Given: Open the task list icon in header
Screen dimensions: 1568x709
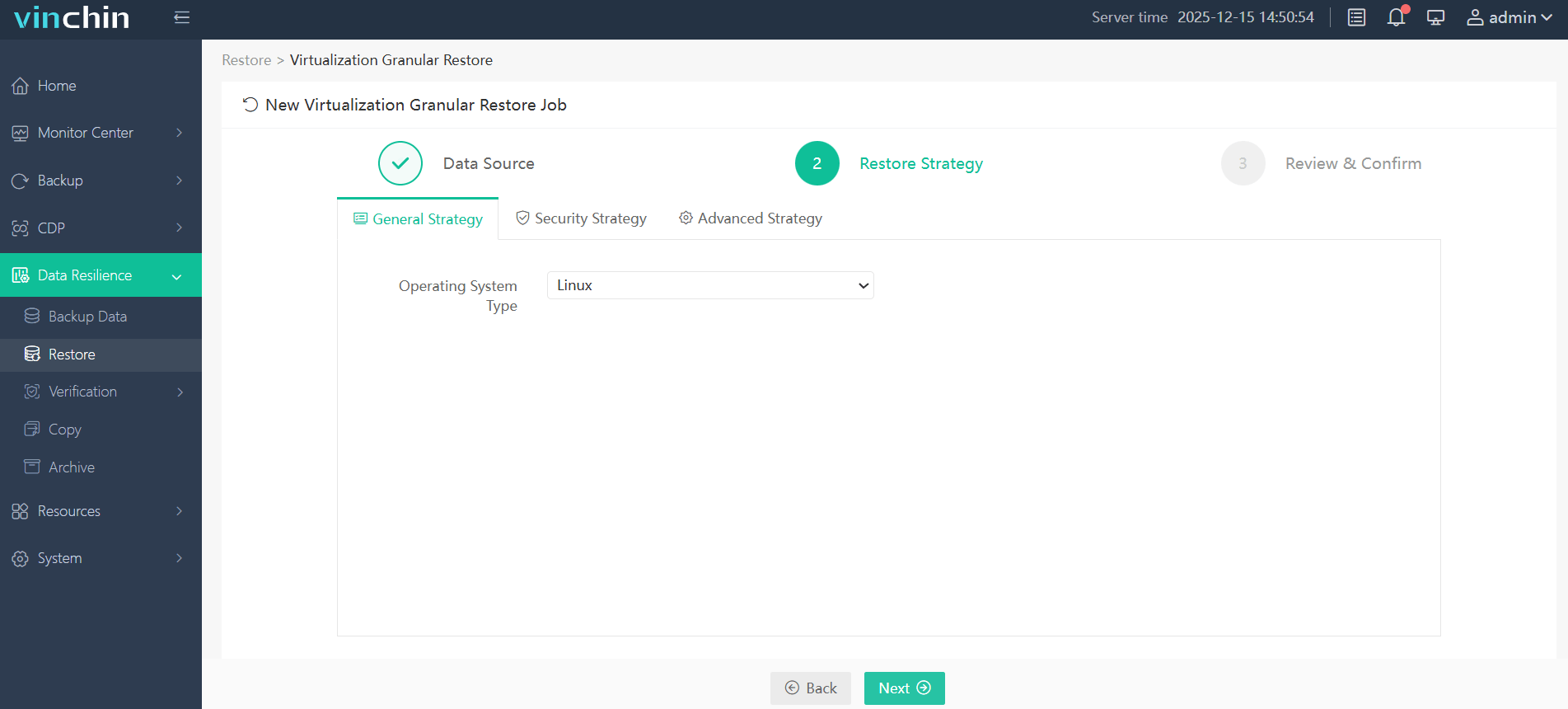Looking at the screenshot, I should click(x=1356, y=17).
